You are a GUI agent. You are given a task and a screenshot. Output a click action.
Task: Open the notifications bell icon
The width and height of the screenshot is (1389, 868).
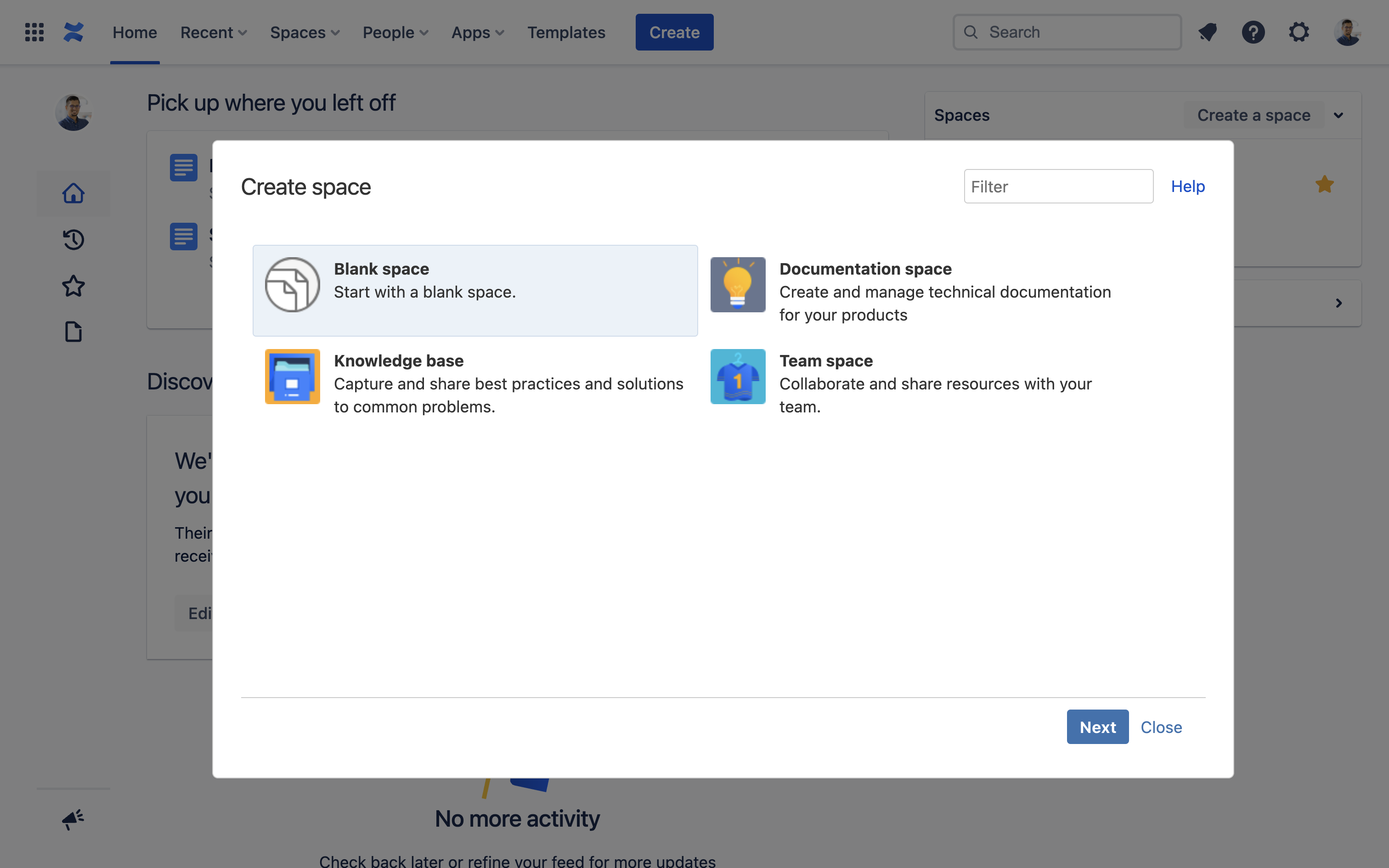1208,32
